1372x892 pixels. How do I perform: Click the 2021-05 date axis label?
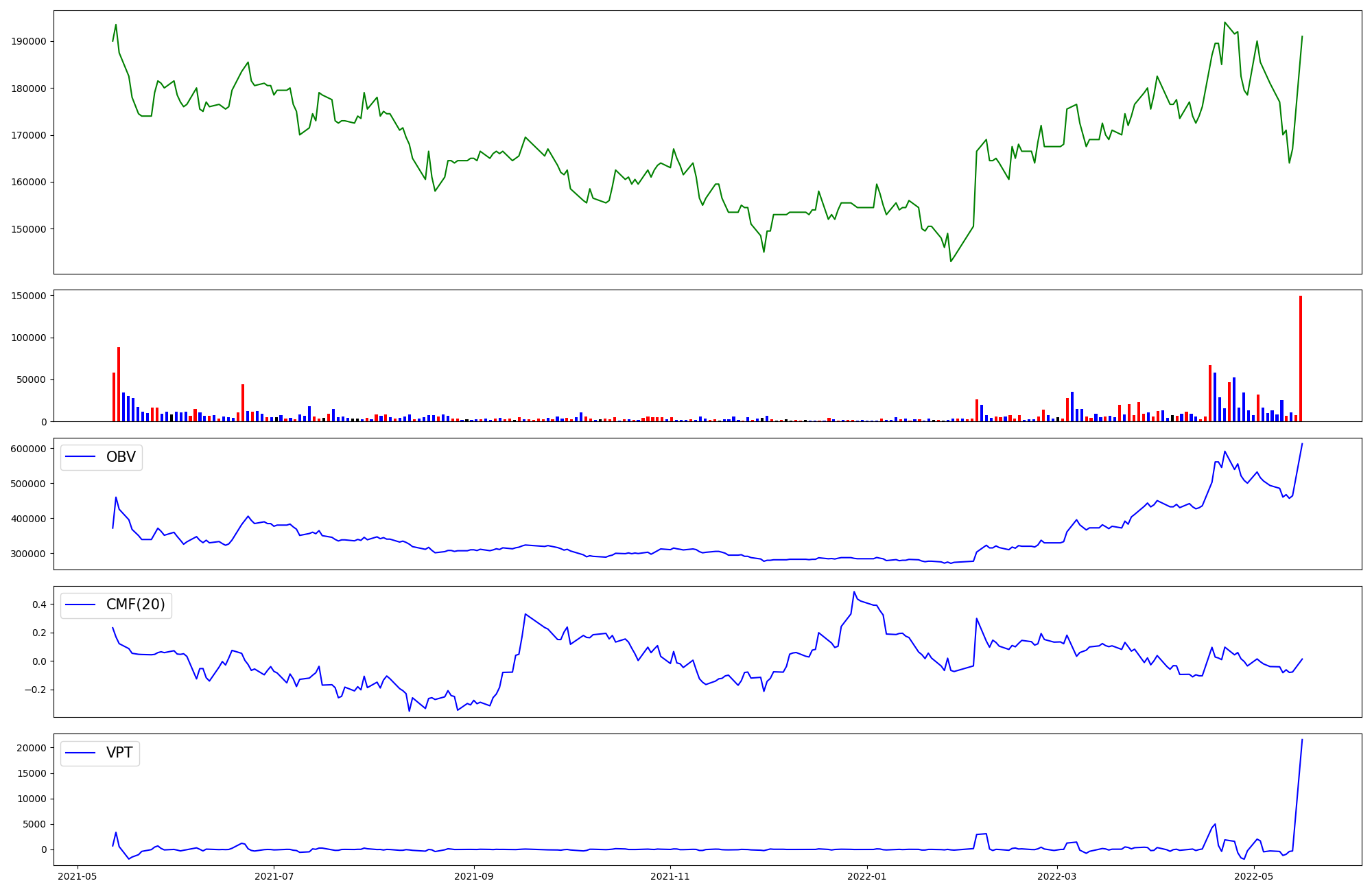coord(77,876)
